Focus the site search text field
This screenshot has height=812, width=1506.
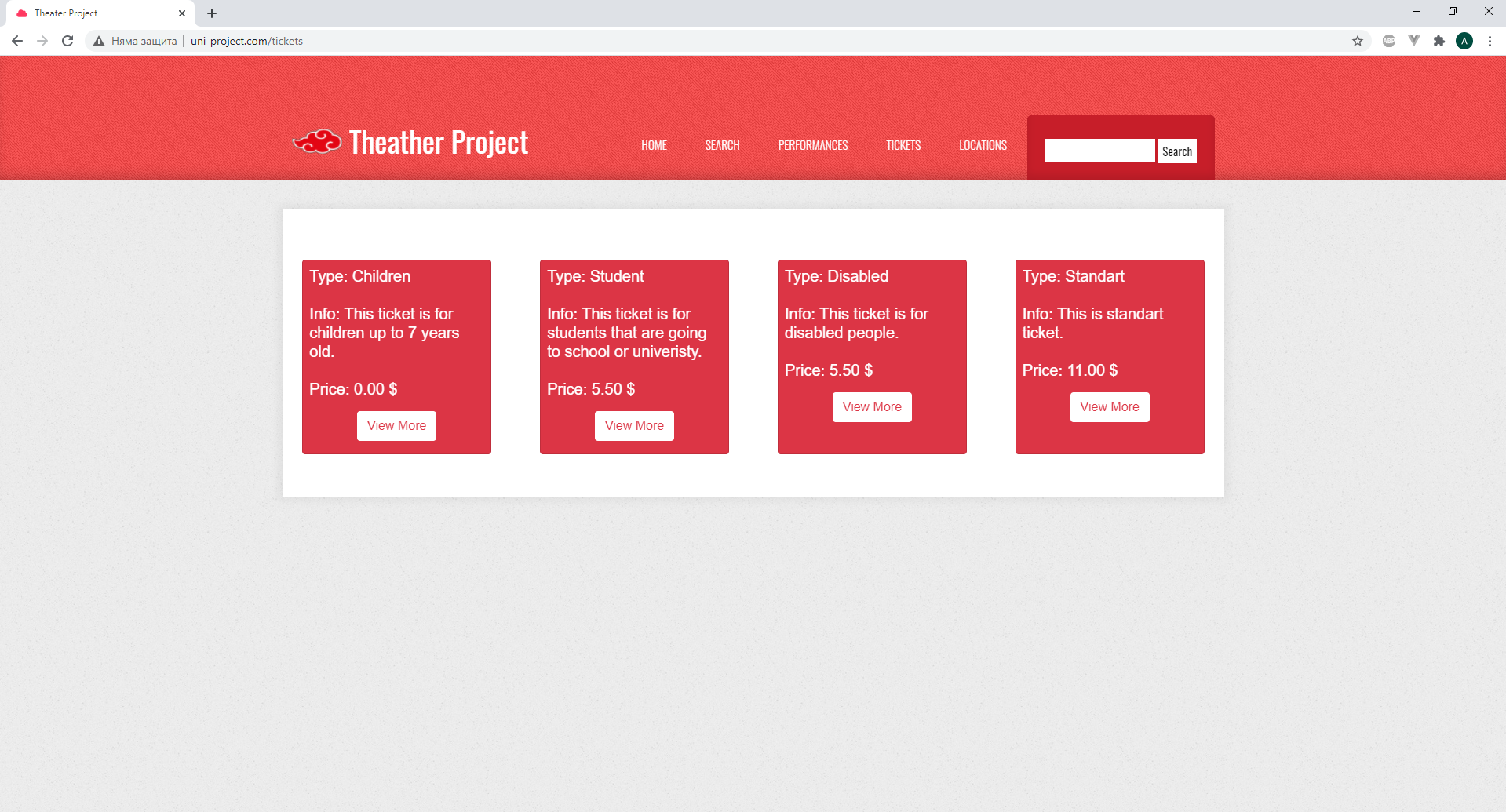[x=1099, y=151]
